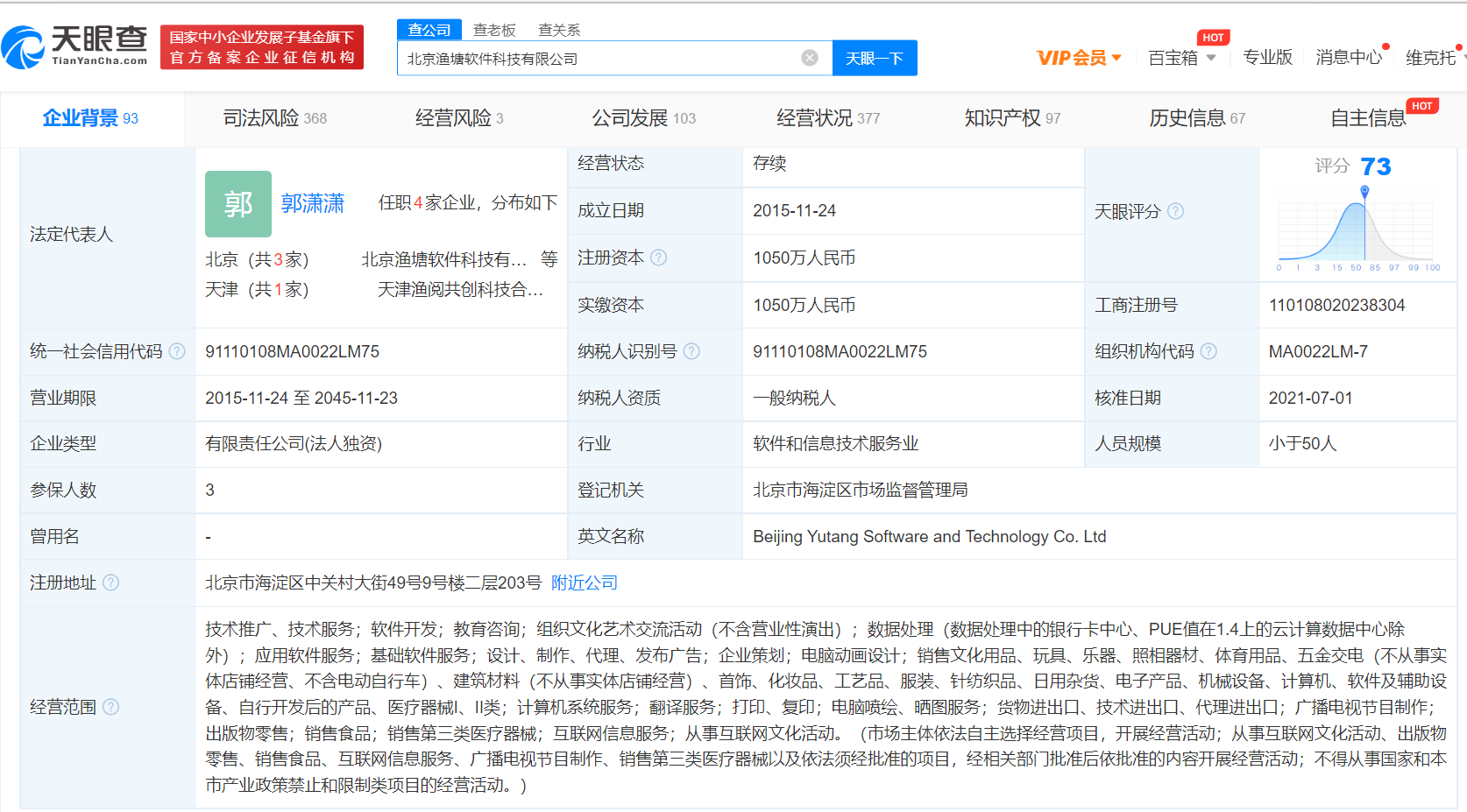
Task: Open help icon next to 统一社会信用代码
Action: click(177, 351)
